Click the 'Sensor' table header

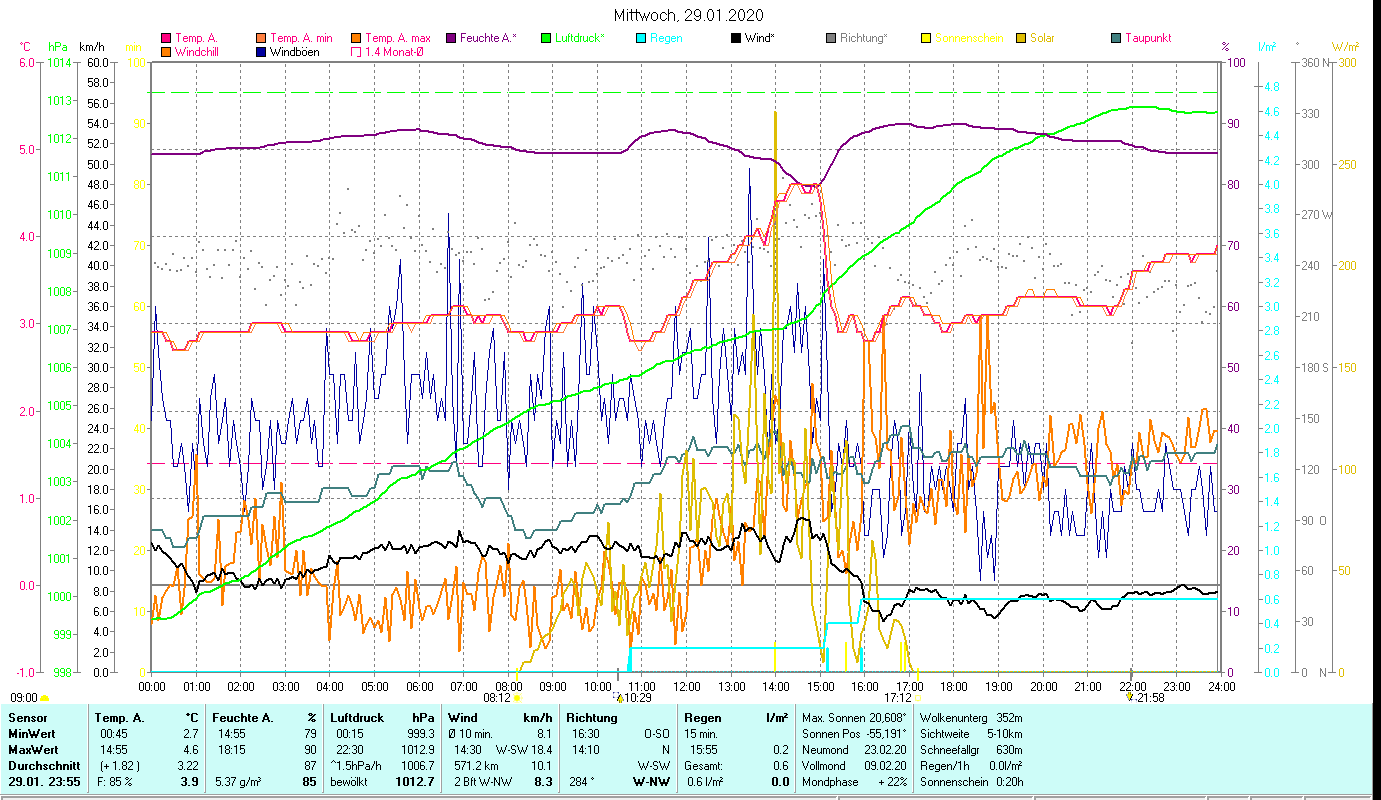tap(26, 718)
